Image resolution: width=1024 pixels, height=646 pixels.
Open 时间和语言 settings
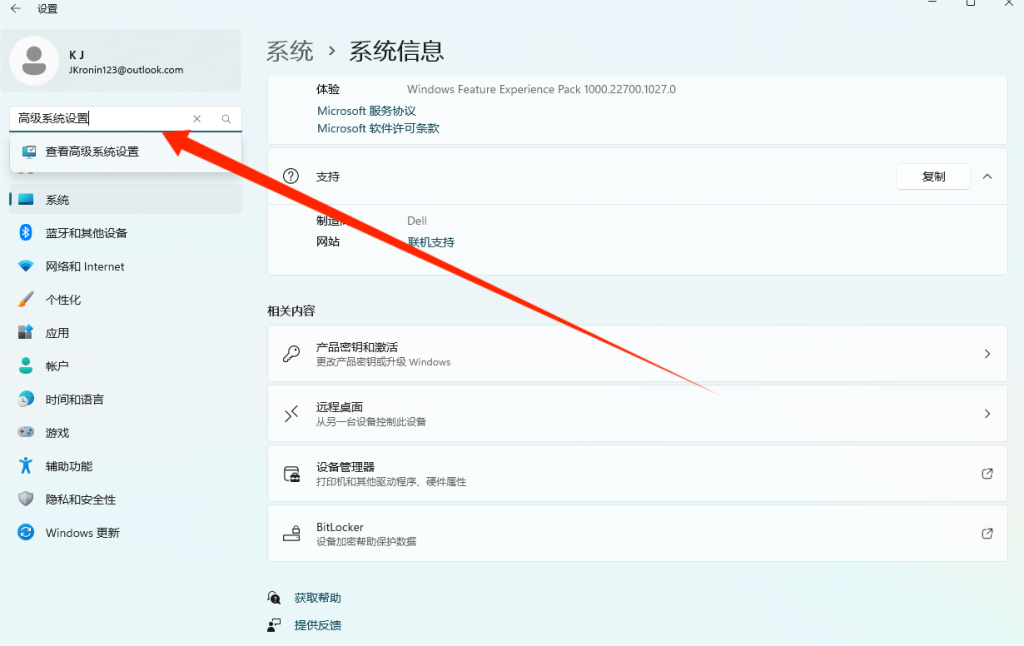[74, 399]
